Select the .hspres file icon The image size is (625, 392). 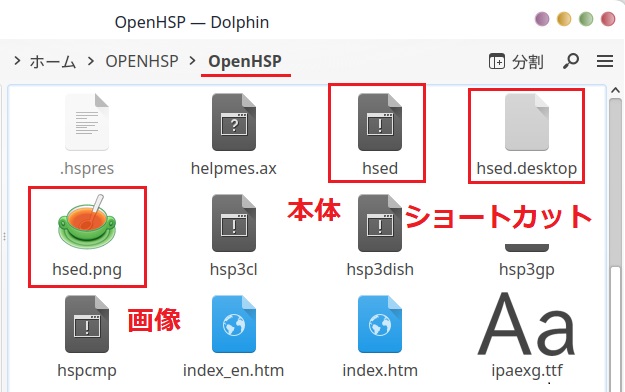[87, 122]
